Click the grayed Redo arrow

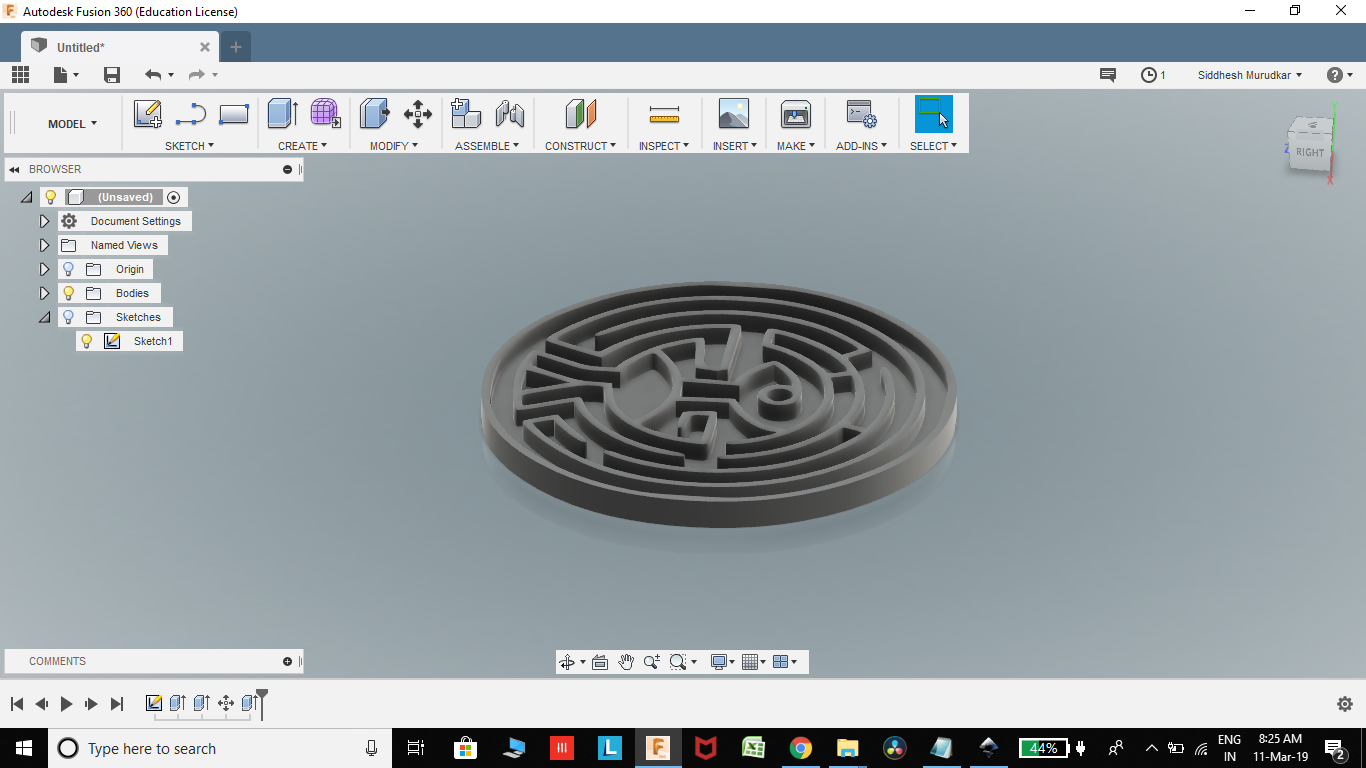197,75
